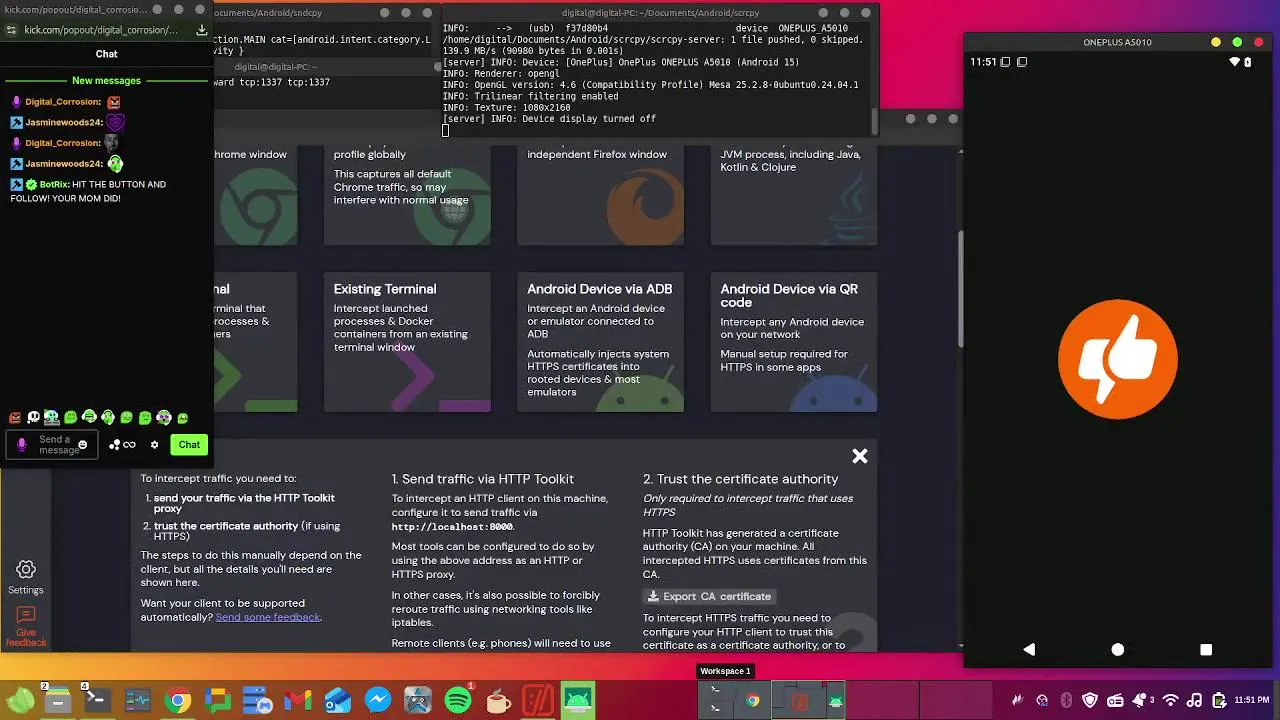The image size is (1280, 720).
Task: Open the notifications bell in the tray
Action: [1140, 701]
